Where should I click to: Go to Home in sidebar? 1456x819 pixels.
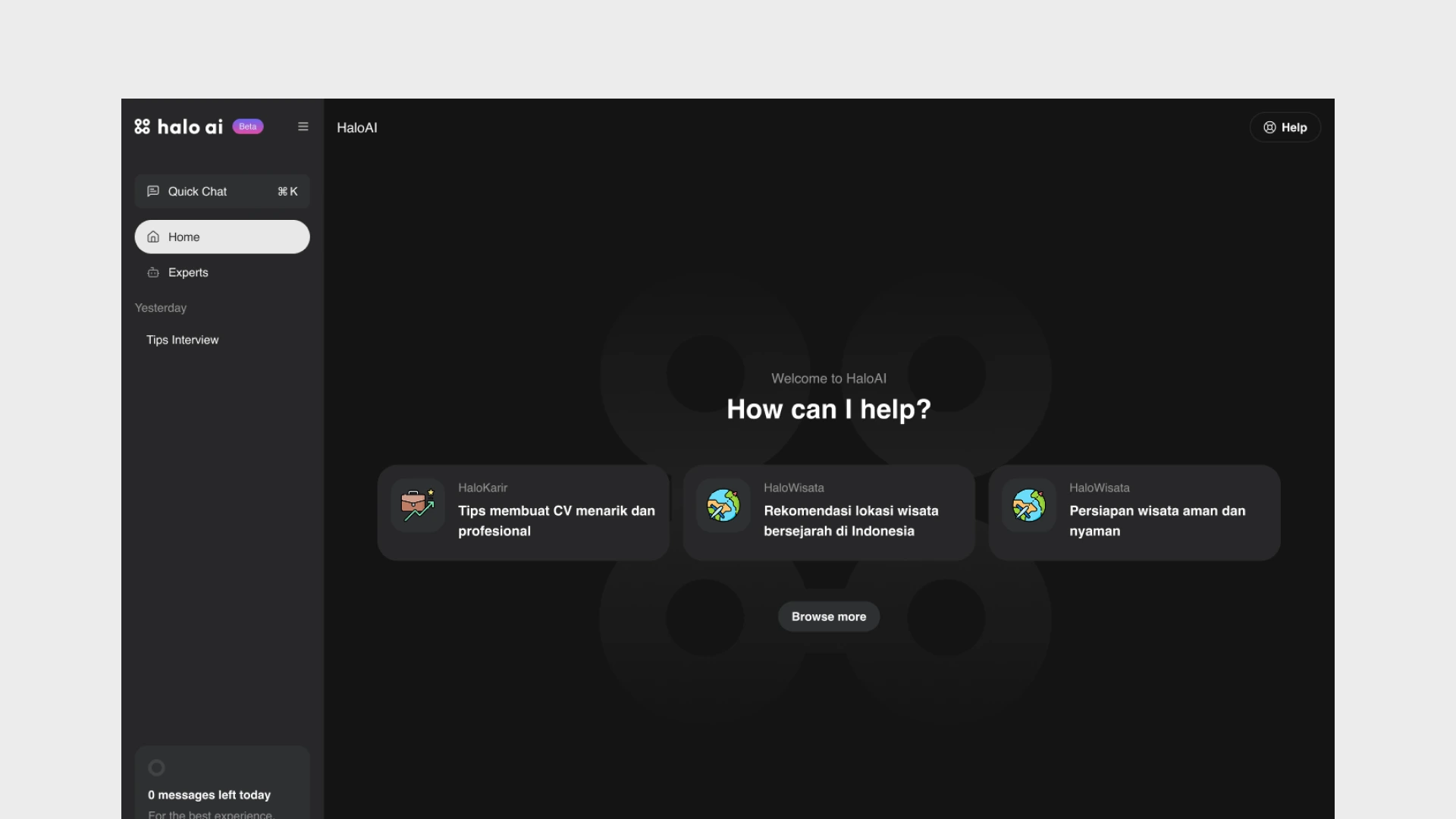tap(222, 237)
